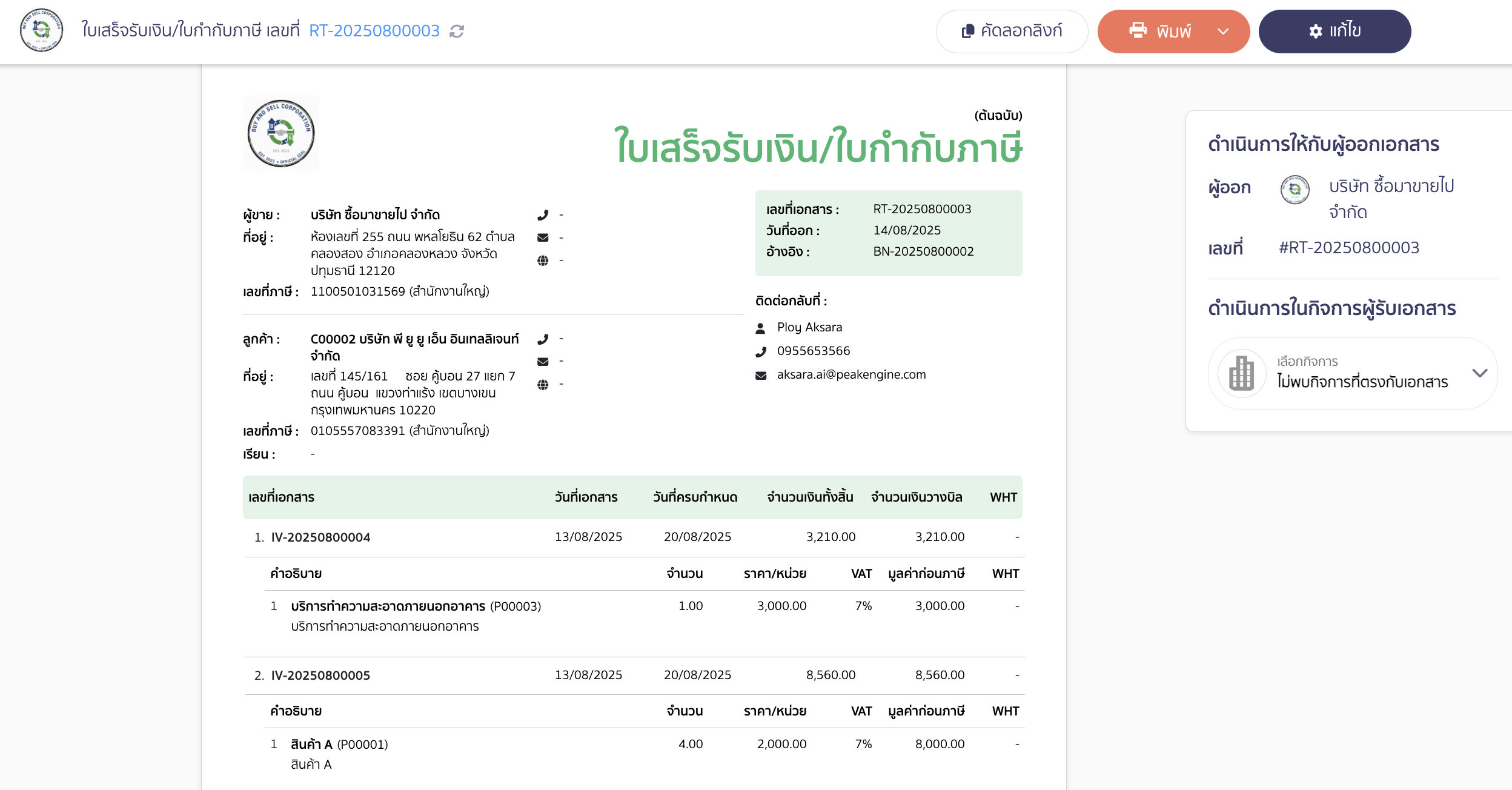
Task: Click the phone icon beside 0955653566
Action: [x=761, y=351]
